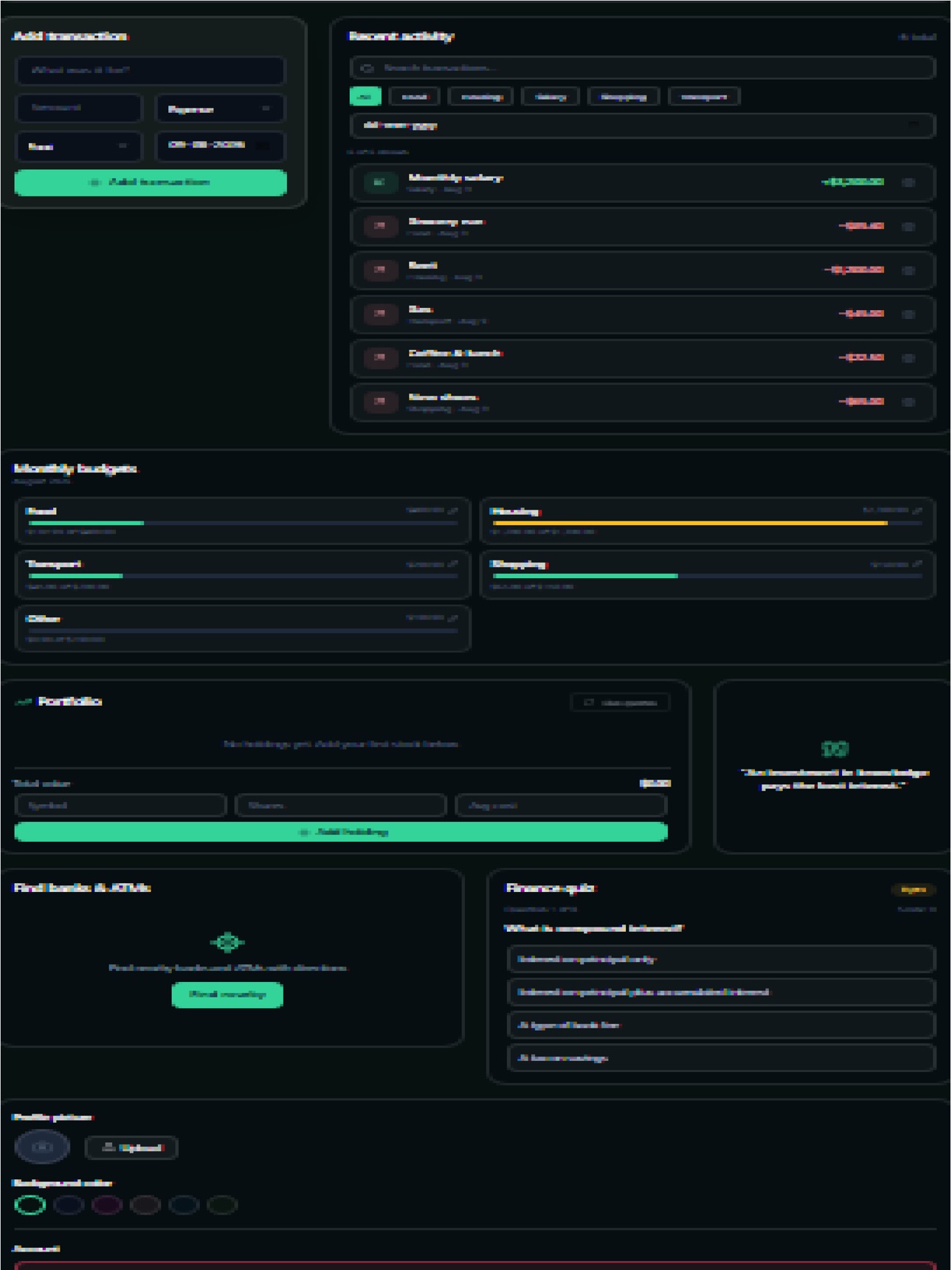The width and height of the screenshot is (952, 1270).
Task: Pick quiz answer 'Interest on principal only'
Action: 721,959
